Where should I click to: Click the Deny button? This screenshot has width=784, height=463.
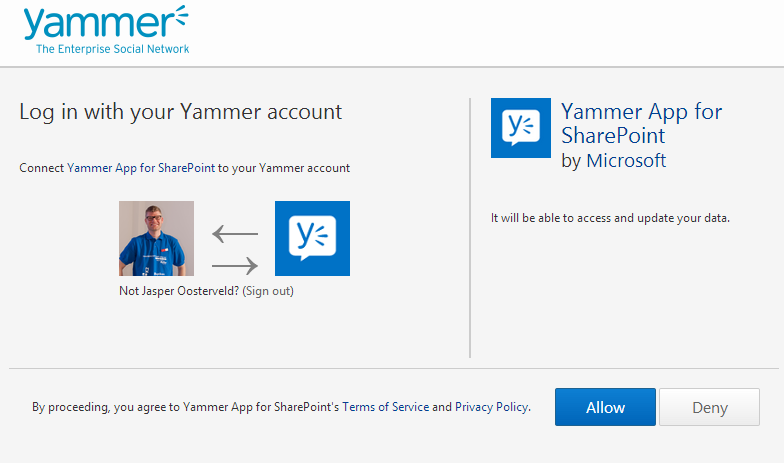pyautogui.click(x=710, y=407)
